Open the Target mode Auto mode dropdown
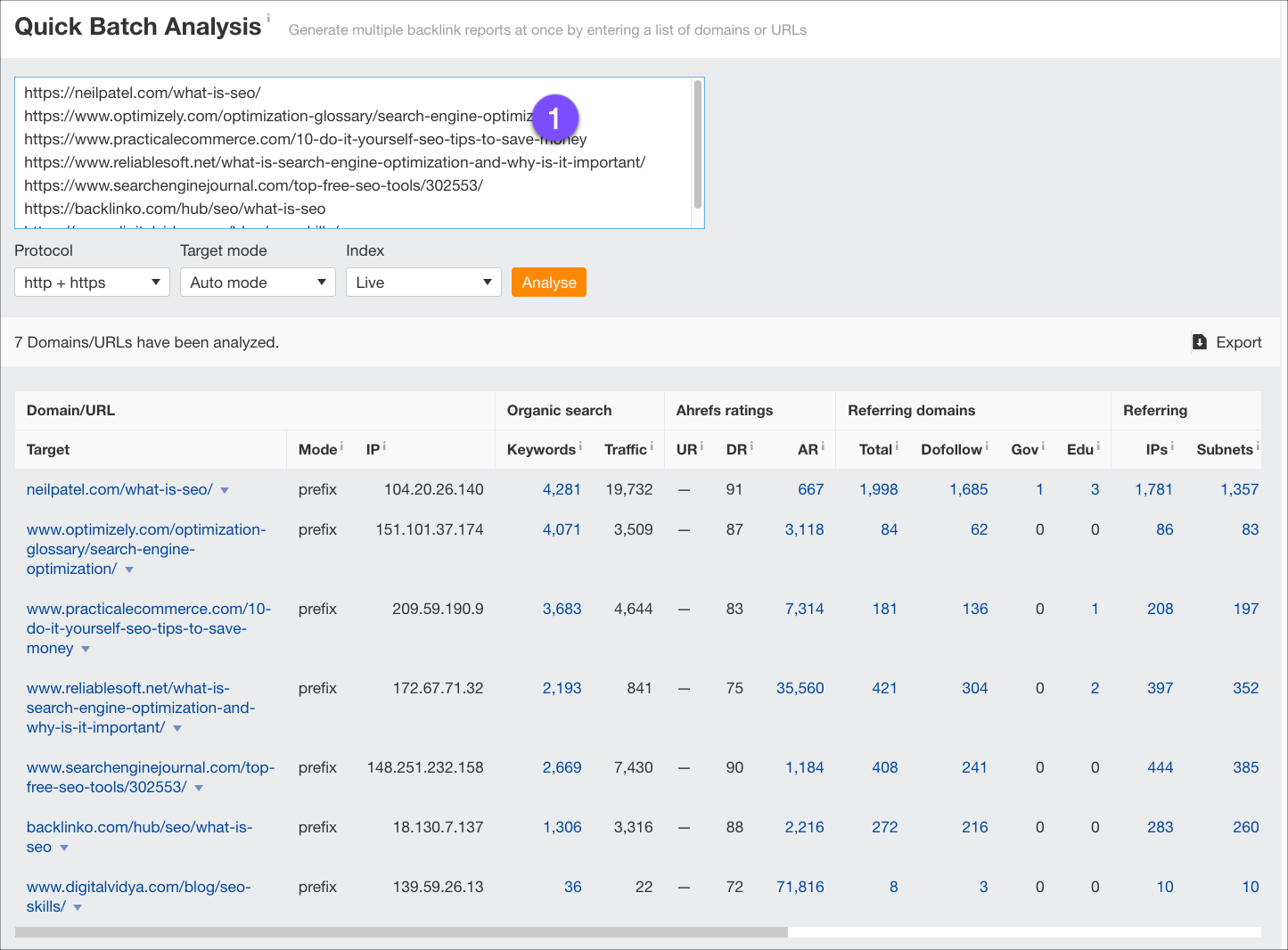The height and width of the screenshot is (950, 1288). [258, 283]
